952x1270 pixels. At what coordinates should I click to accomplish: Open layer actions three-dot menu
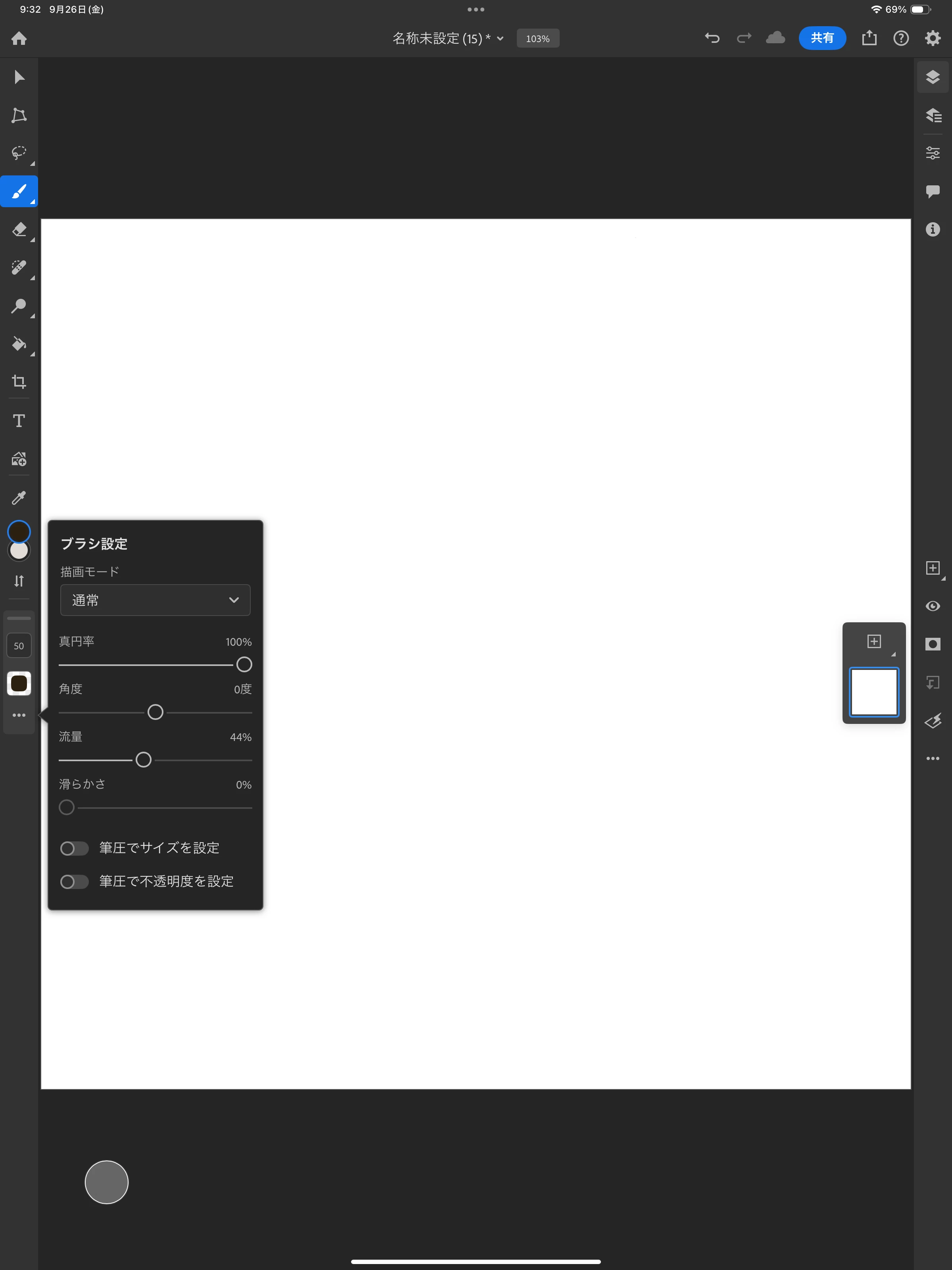click(933, 758)
